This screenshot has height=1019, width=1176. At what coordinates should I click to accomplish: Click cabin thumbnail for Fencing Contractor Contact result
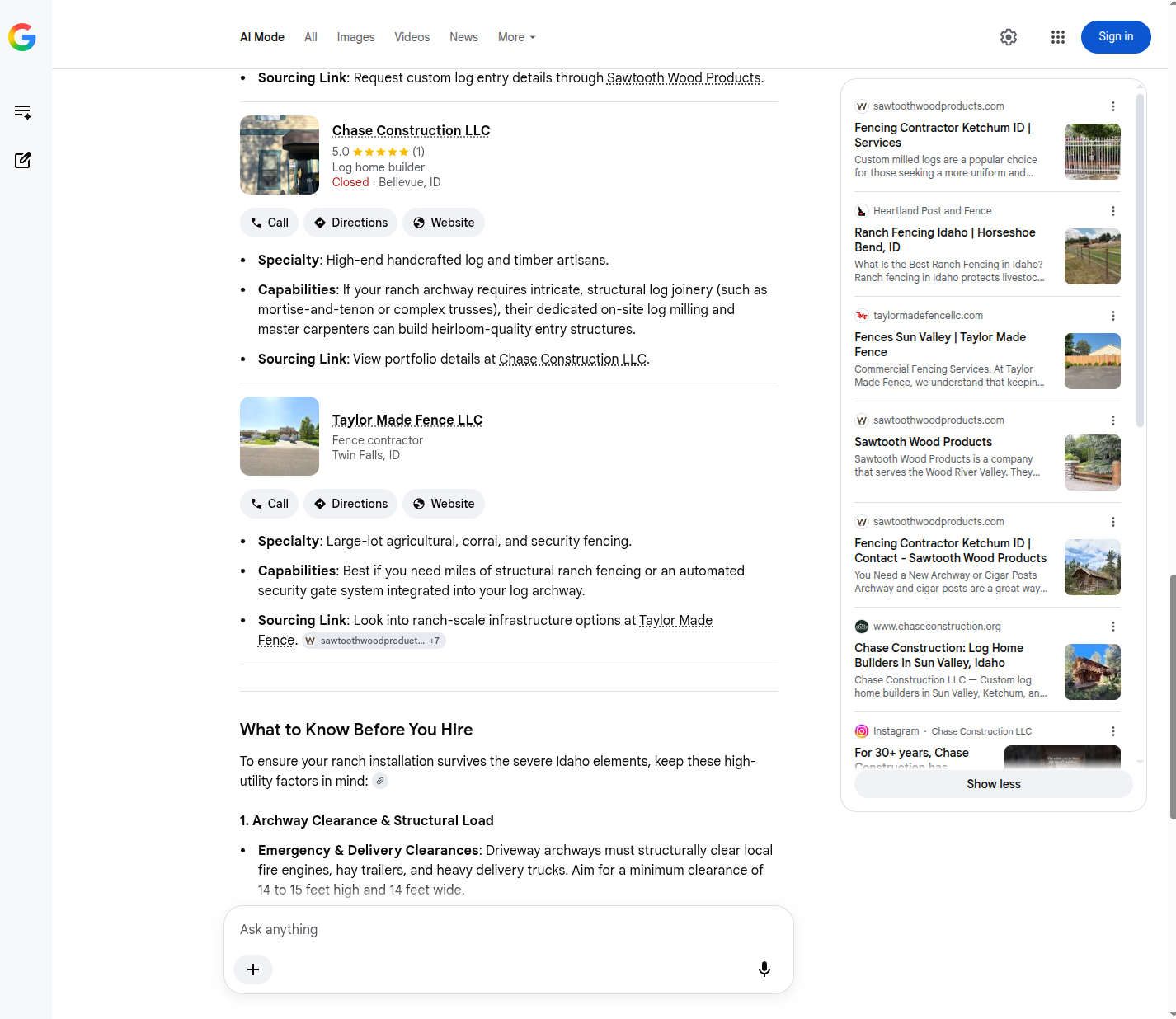(1093, 567)
